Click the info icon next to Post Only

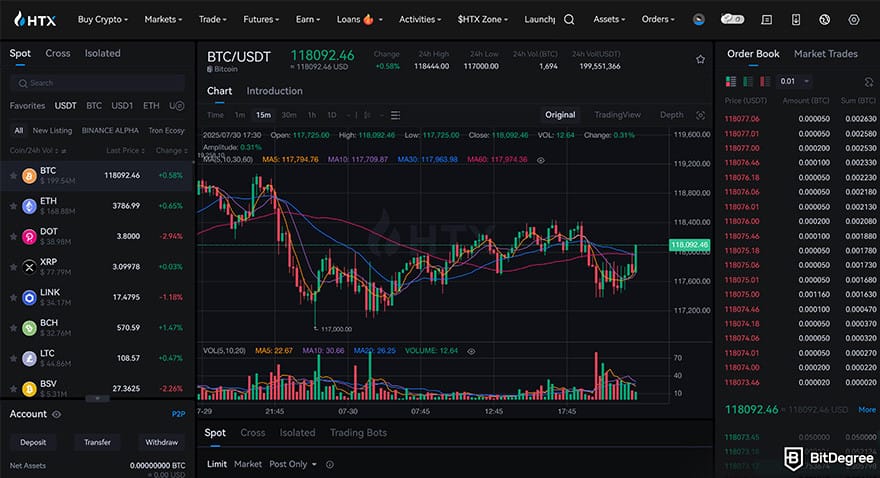330,465
